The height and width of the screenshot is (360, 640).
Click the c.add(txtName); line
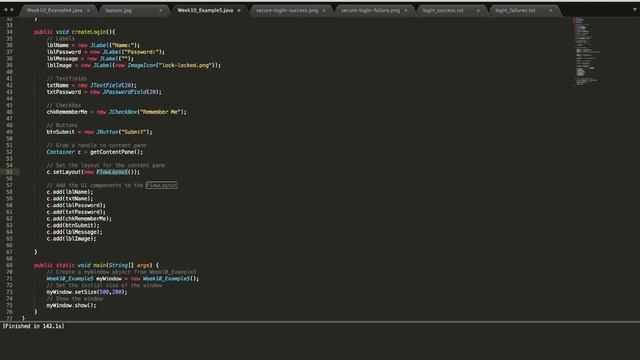pos(70,199)
